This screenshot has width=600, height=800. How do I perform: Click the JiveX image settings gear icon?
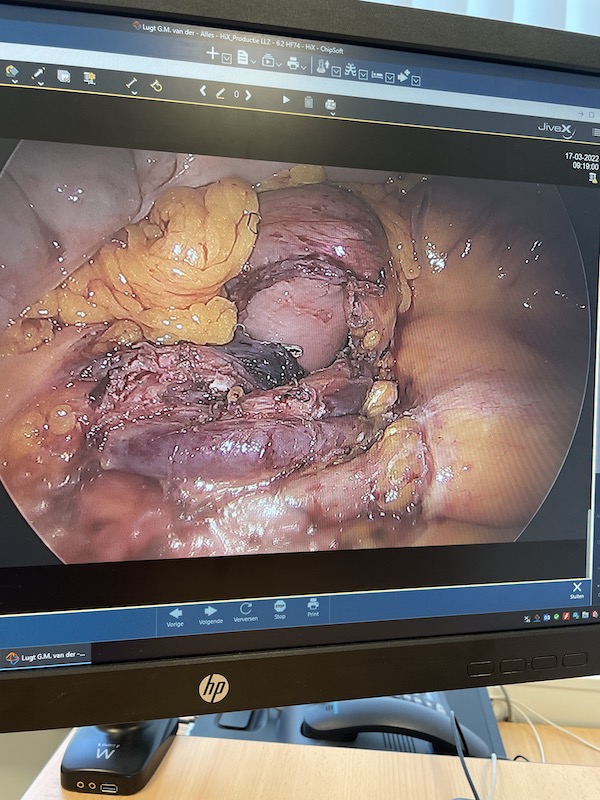(x=90, y=78)
